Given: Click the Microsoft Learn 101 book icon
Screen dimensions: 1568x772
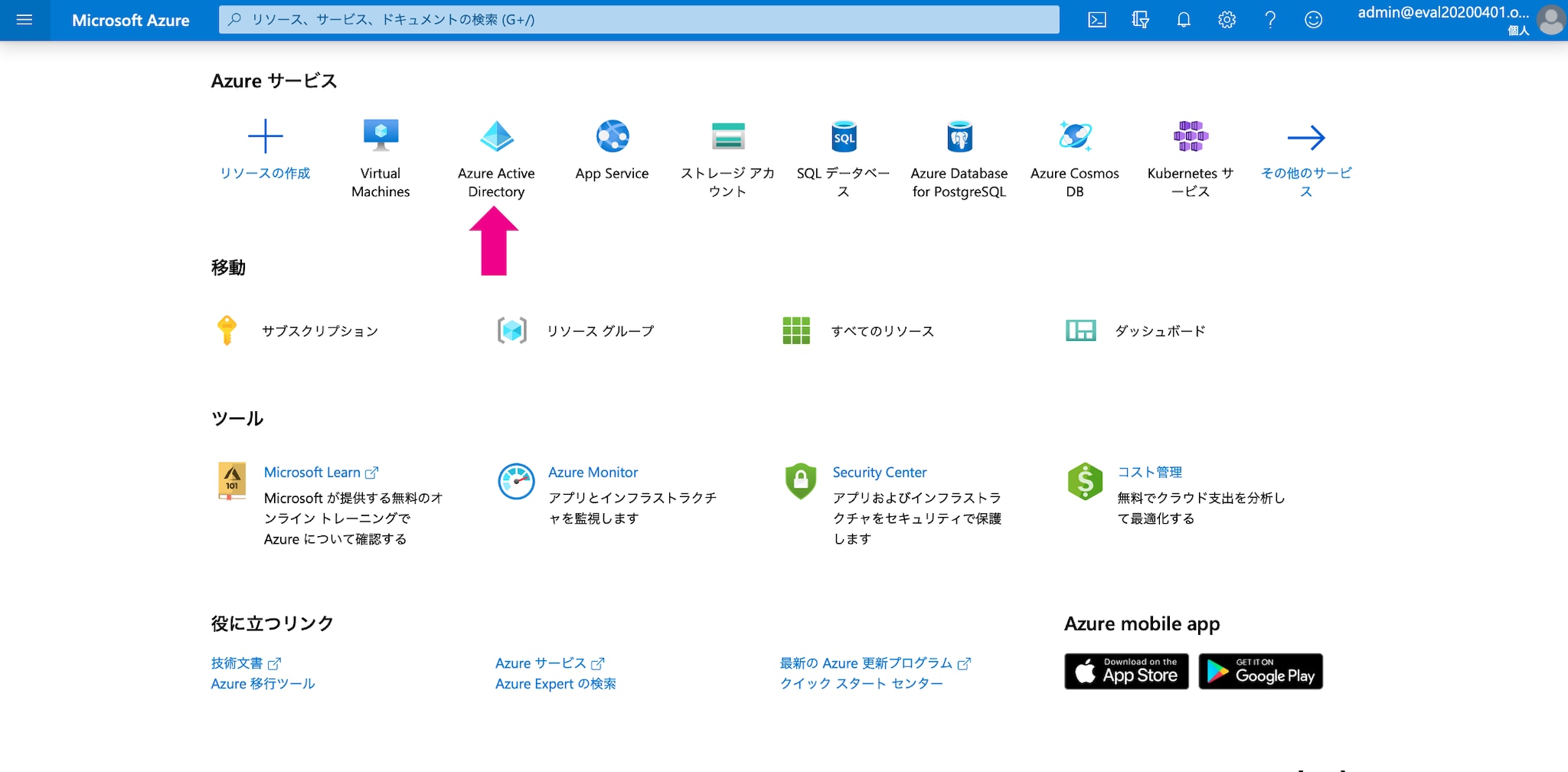Looking at the screenshot, I should click(x=232, y=481).
